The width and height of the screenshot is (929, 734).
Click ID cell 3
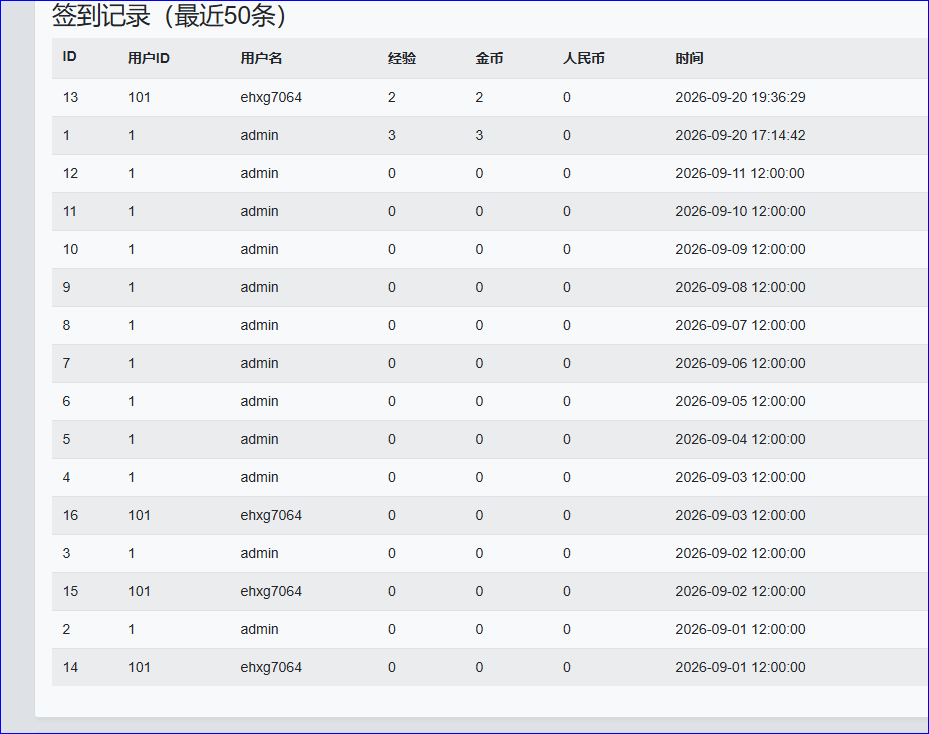click(x=66, y=553)
